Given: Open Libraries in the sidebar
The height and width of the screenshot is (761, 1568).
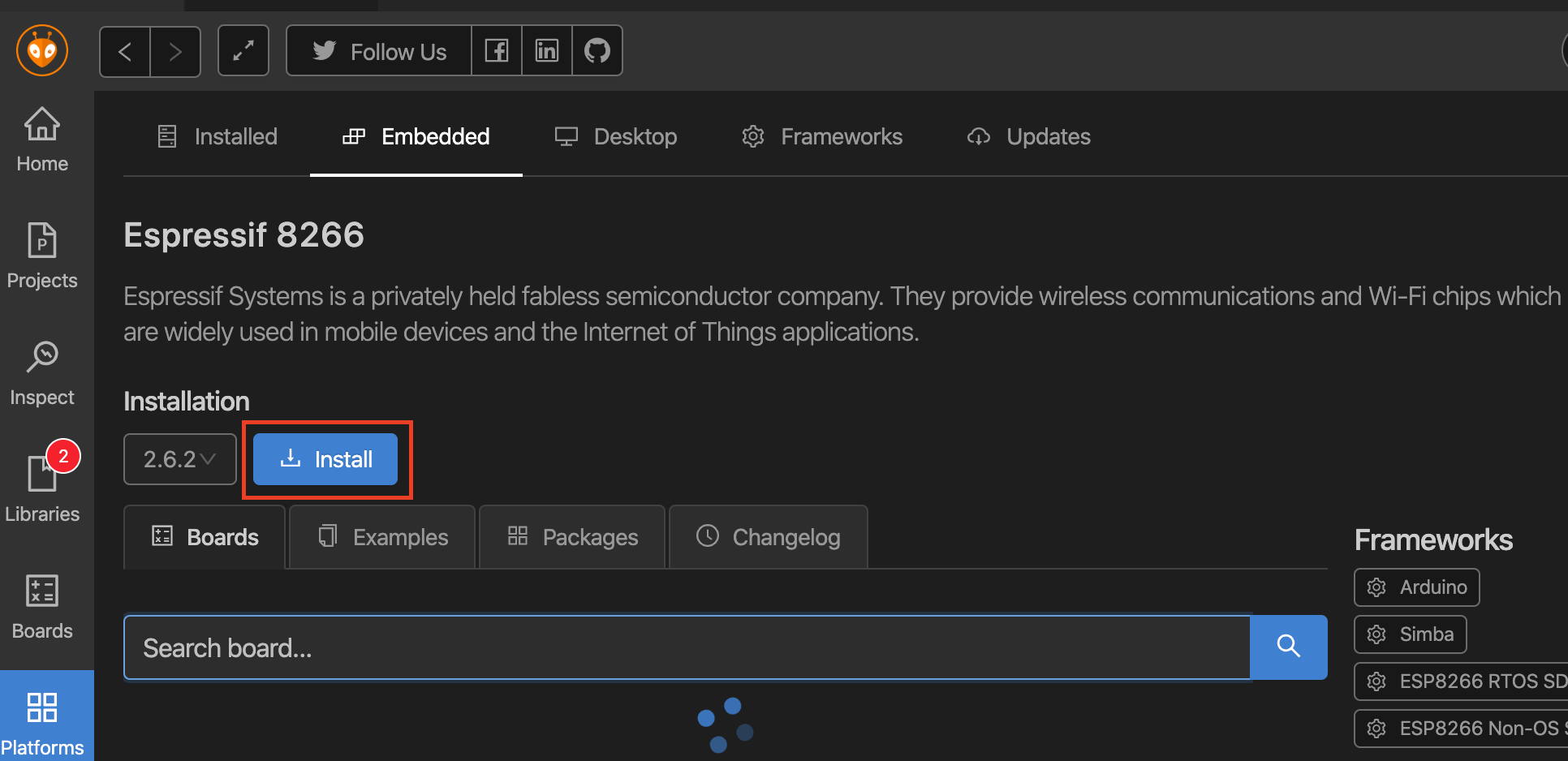Looking at the screenshot, I should [42, 490].
